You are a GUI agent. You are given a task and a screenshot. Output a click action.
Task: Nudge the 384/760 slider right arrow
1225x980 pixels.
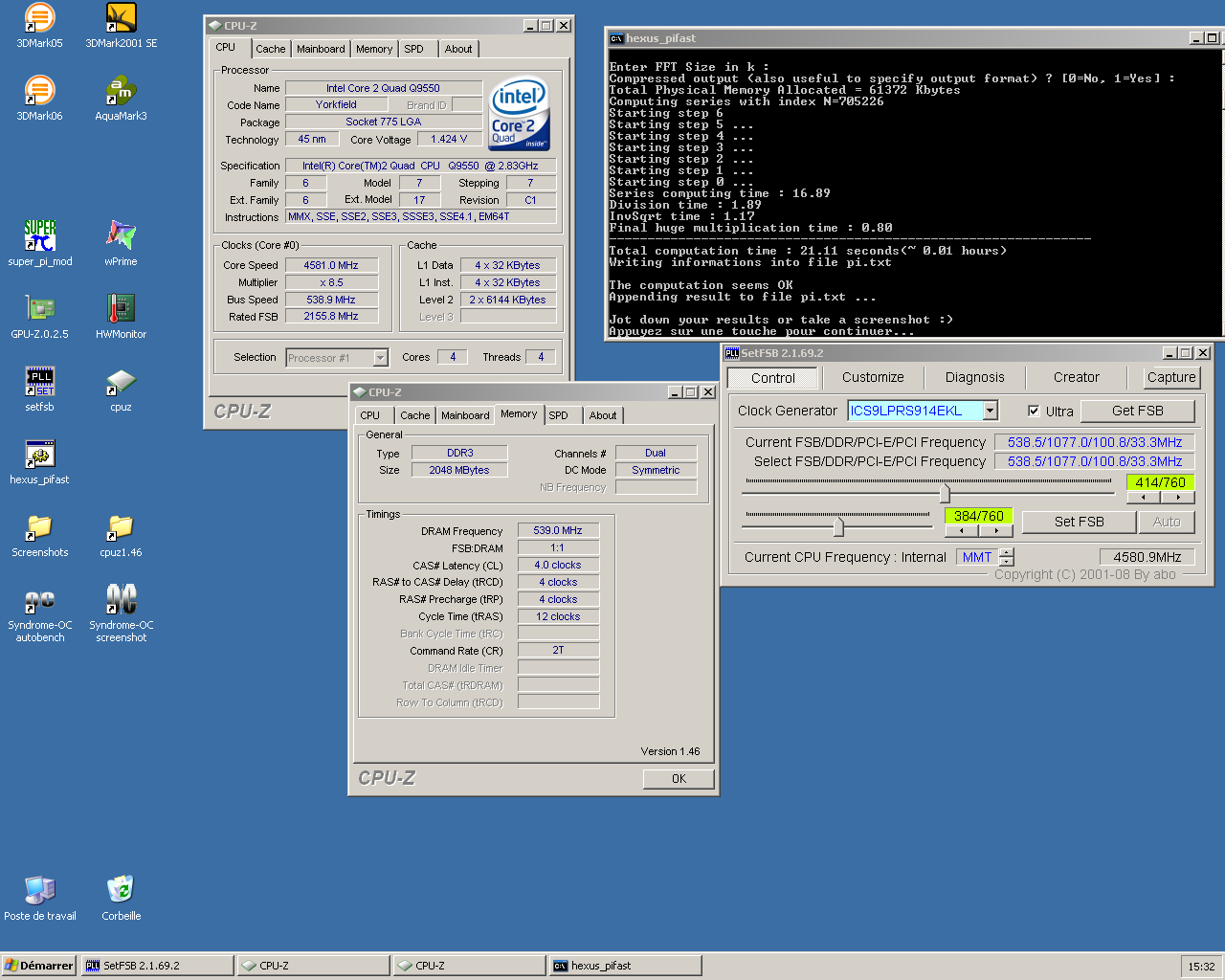click(996, 531)
